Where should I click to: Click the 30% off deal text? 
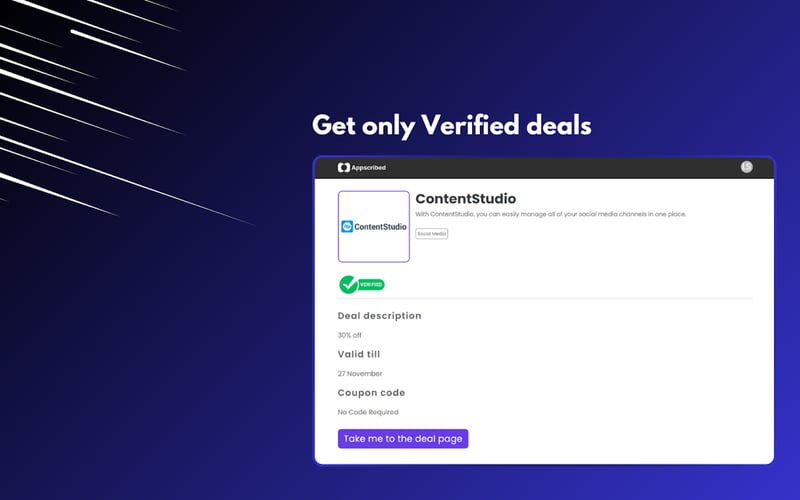[x=350, y=335]
